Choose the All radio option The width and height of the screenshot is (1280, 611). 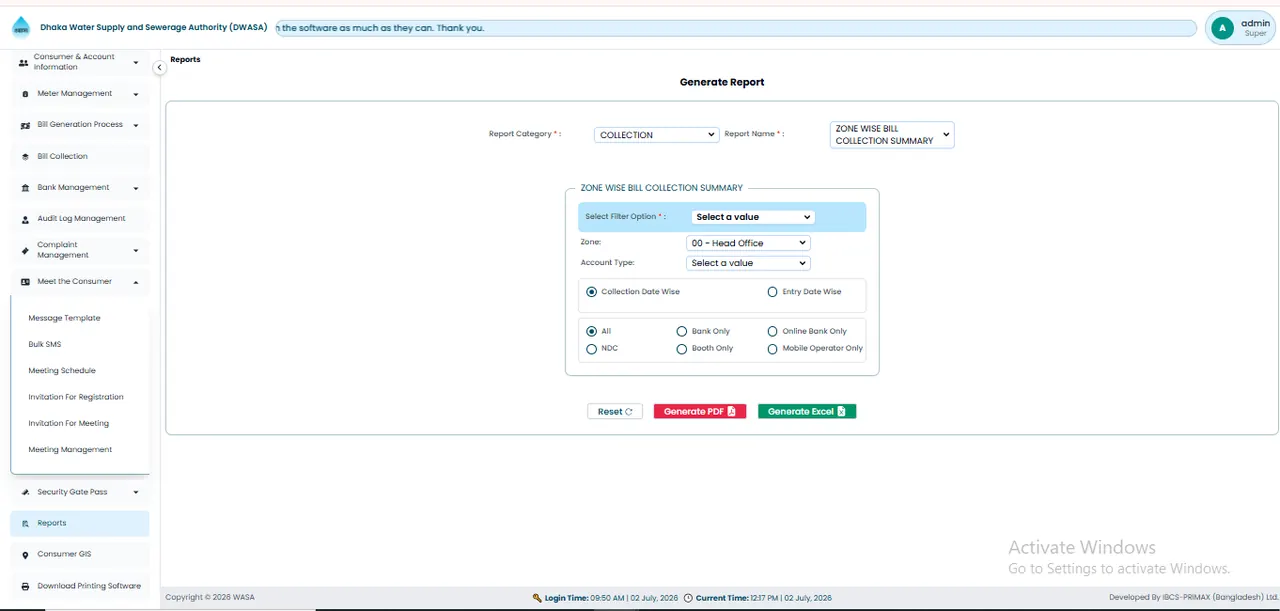coord(592,331)
